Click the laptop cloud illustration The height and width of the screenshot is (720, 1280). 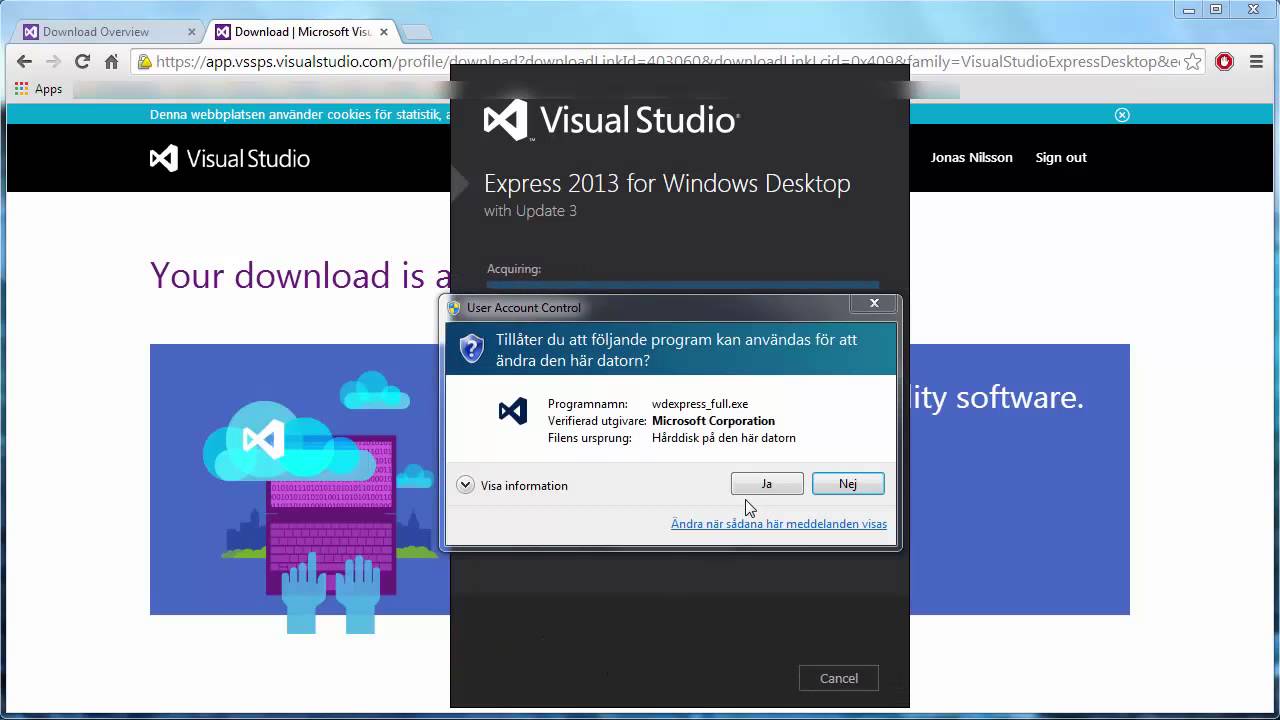coord(320,500)
